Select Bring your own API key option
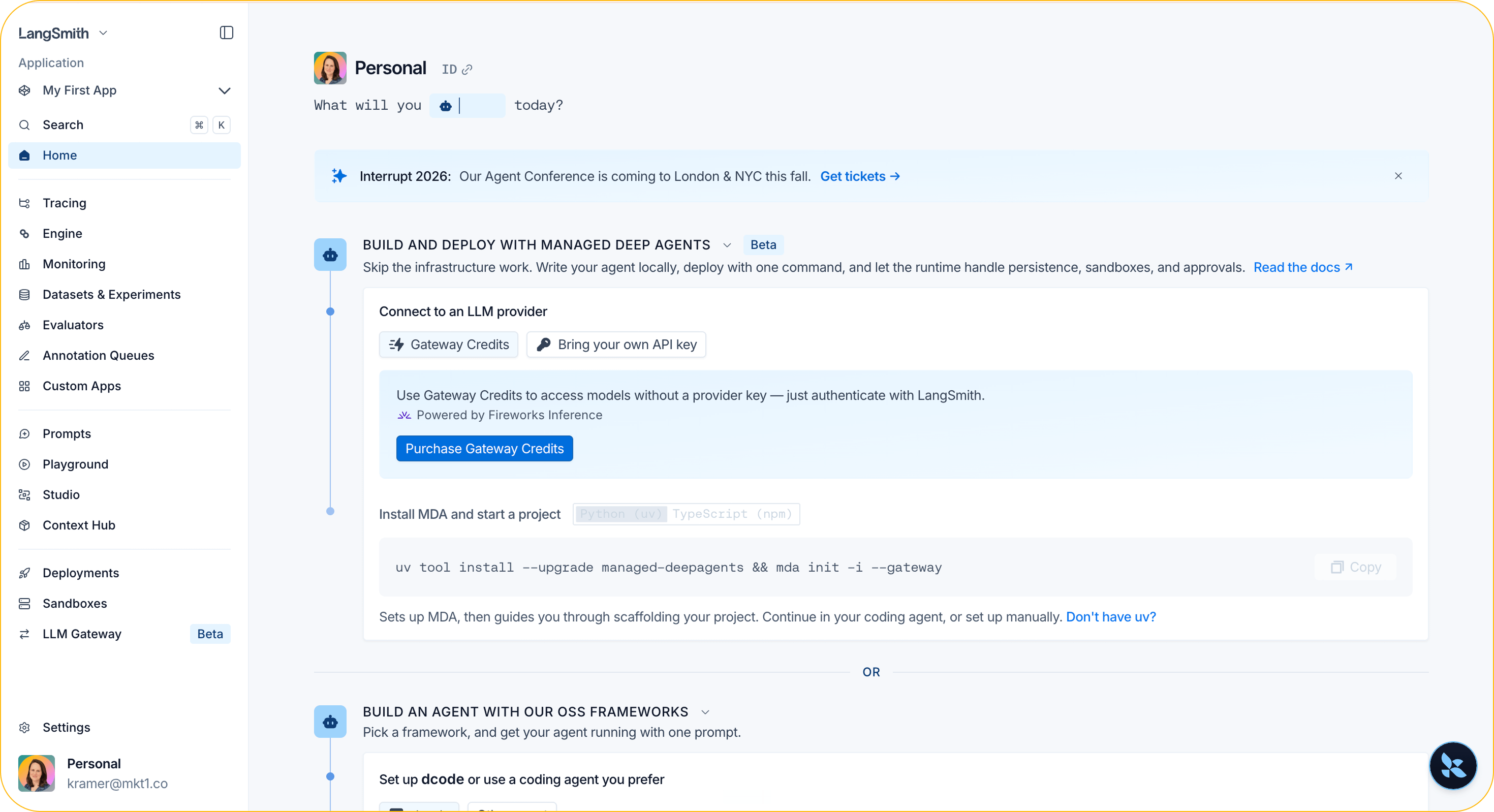This screenshot has height=812, width=1494. point(616,345)
